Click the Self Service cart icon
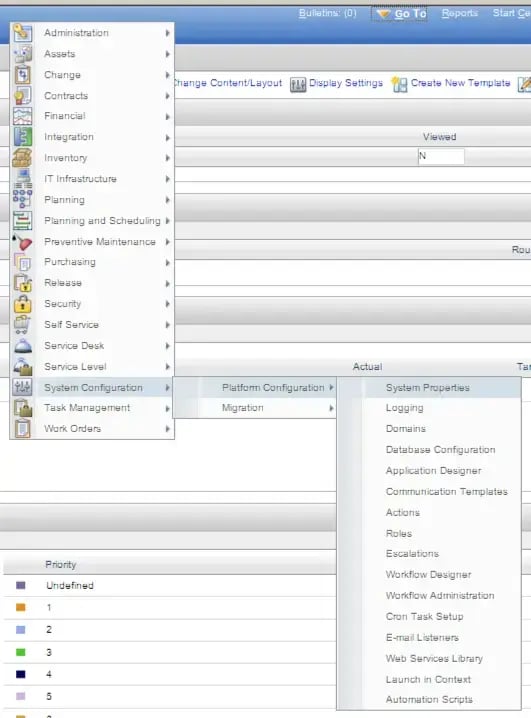Viewport: 531px width, 718px height. (22, 325)
